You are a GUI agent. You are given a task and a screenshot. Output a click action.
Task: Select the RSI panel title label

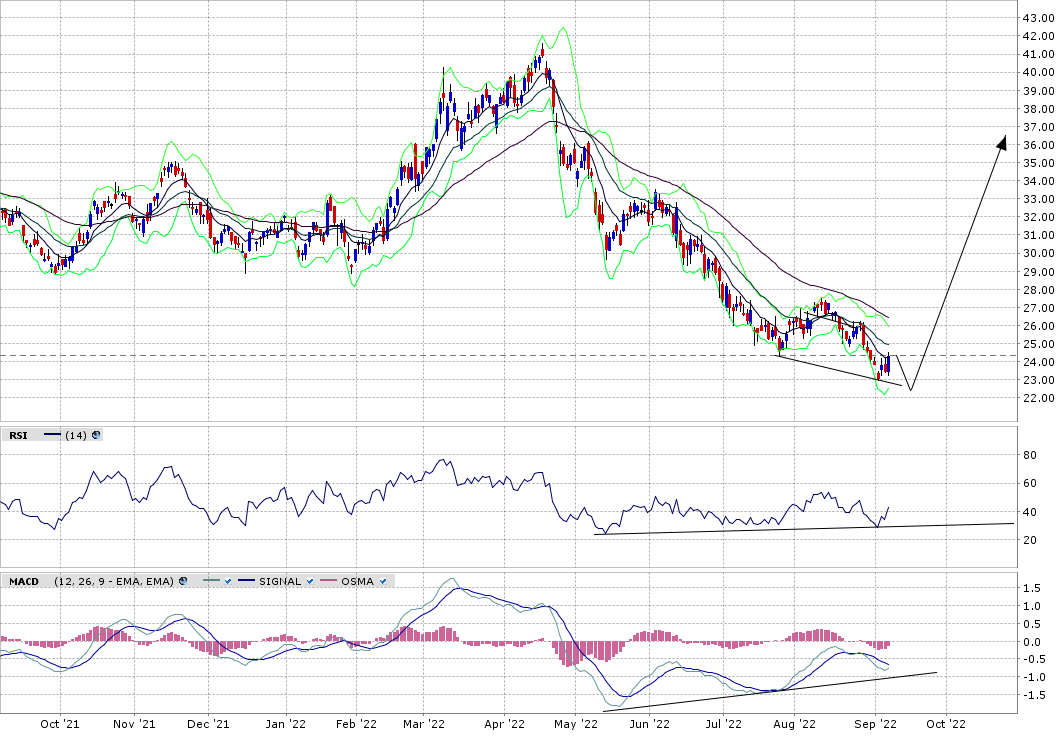18,435
